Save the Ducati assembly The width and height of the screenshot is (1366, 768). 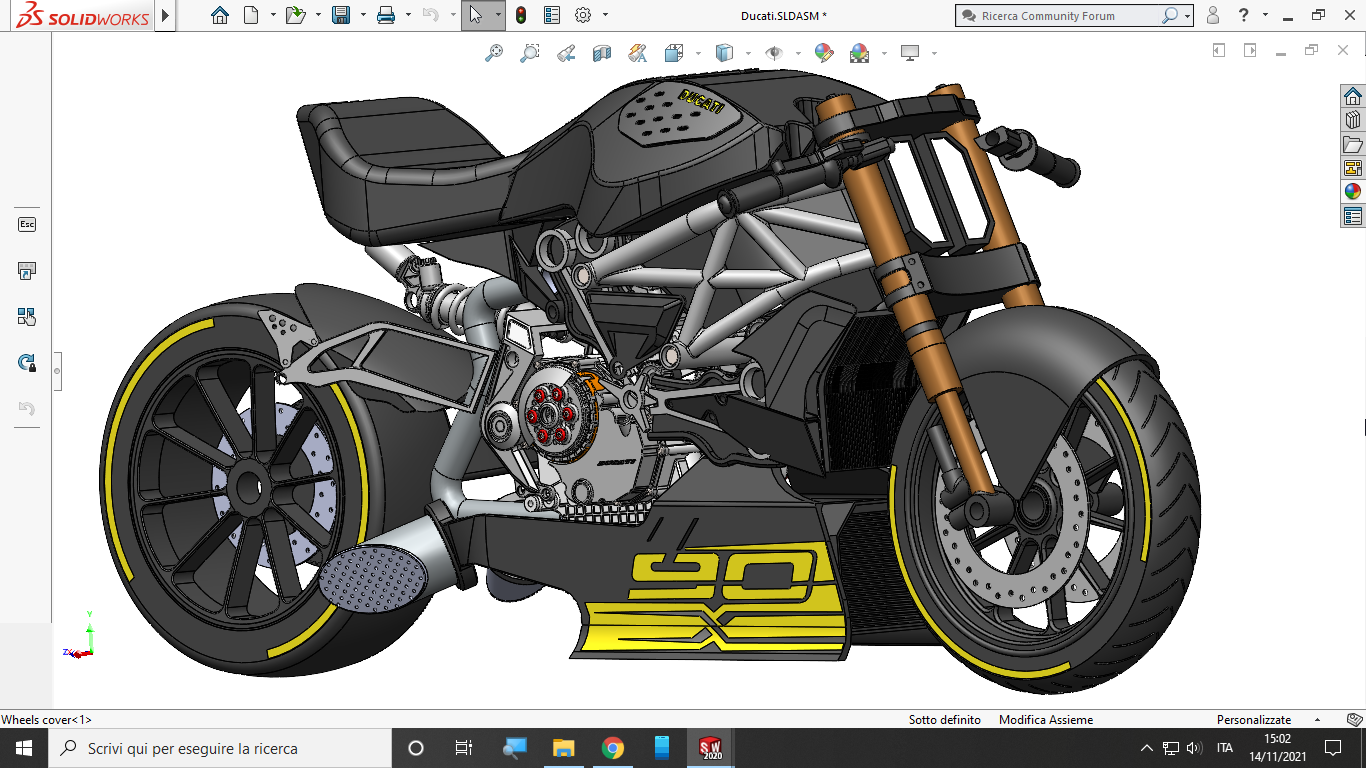tap(341, 15)
